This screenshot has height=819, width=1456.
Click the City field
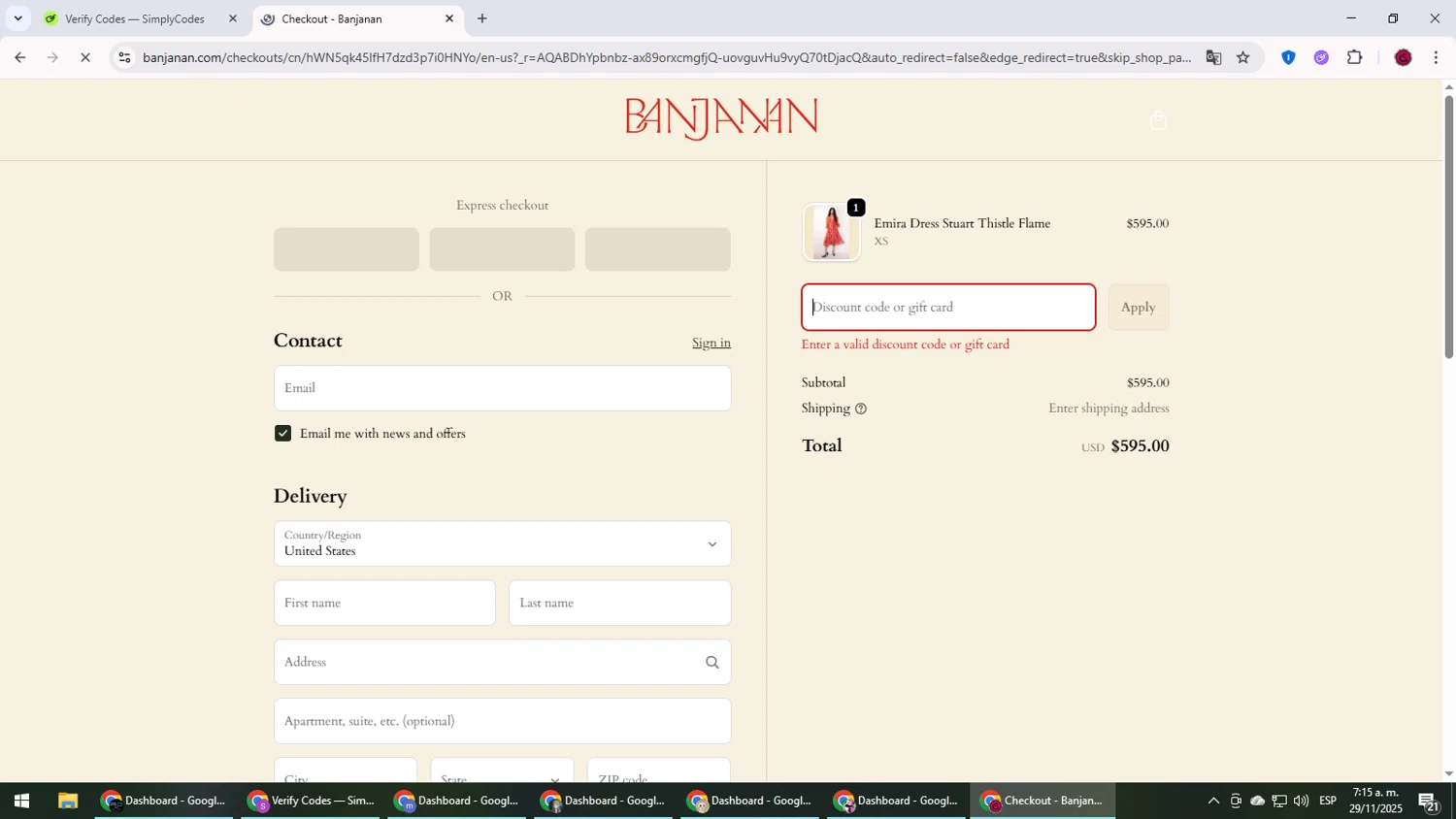(346, 770)
